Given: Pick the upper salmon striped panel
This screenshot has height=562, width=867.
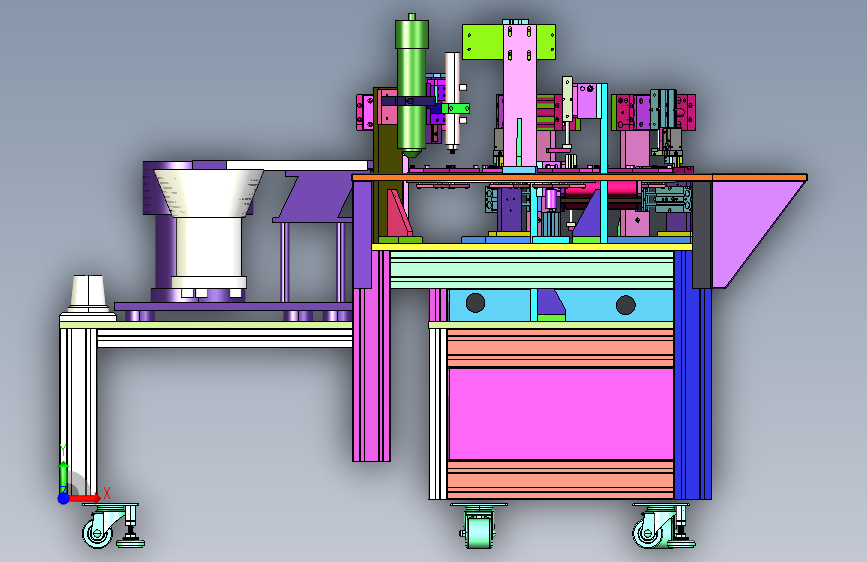Looking at the screenshot, I should [560, 348].
